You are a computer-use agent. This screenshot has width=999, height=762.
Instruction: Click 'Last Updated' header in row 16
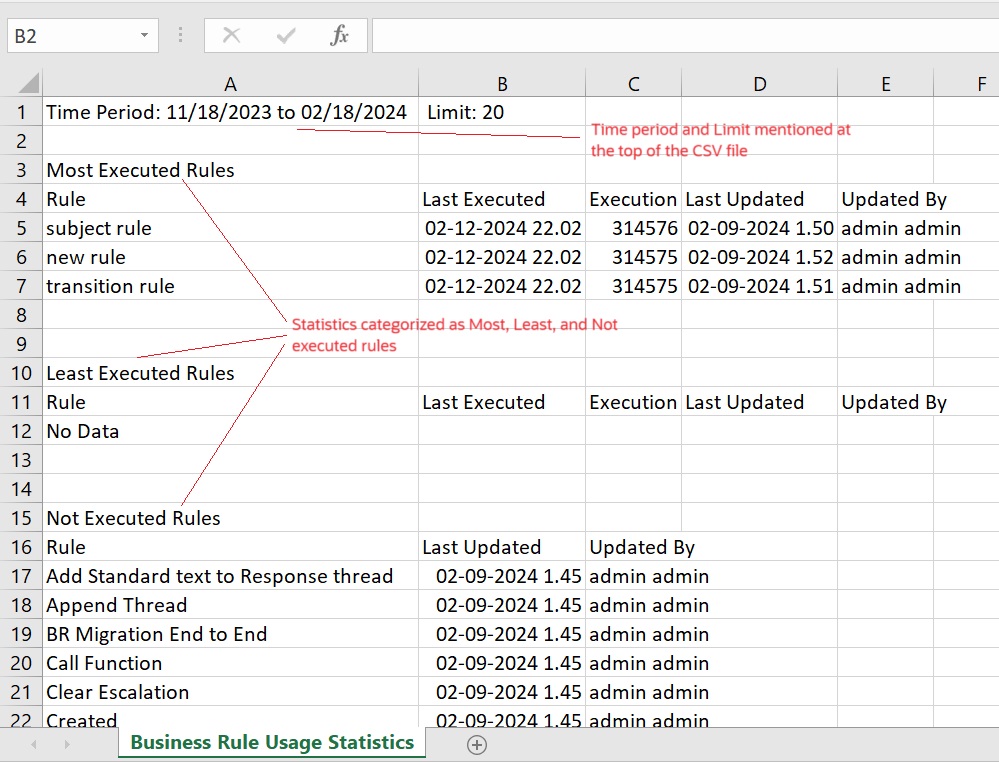pos(502,547)
